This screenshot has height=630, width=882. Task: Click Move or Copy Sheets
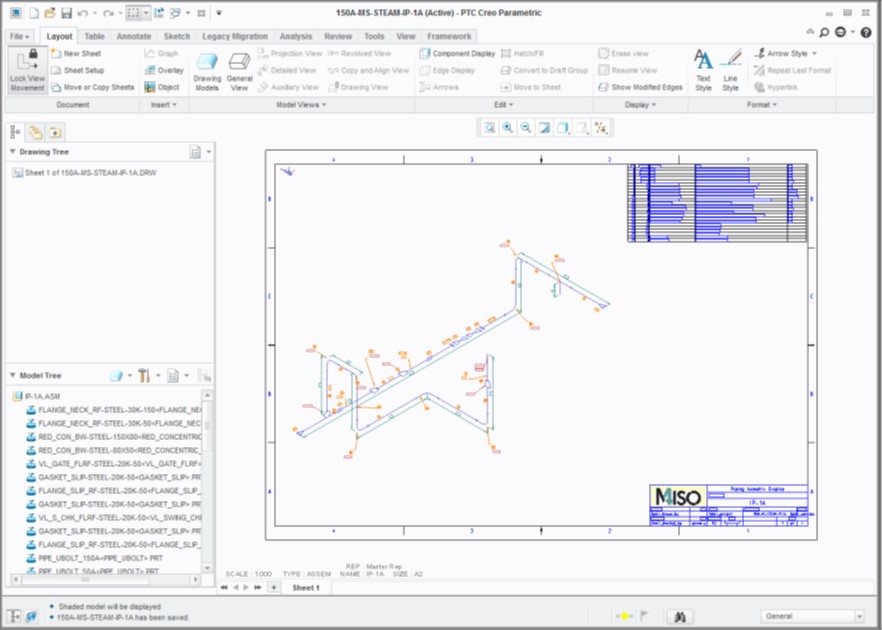93,87
